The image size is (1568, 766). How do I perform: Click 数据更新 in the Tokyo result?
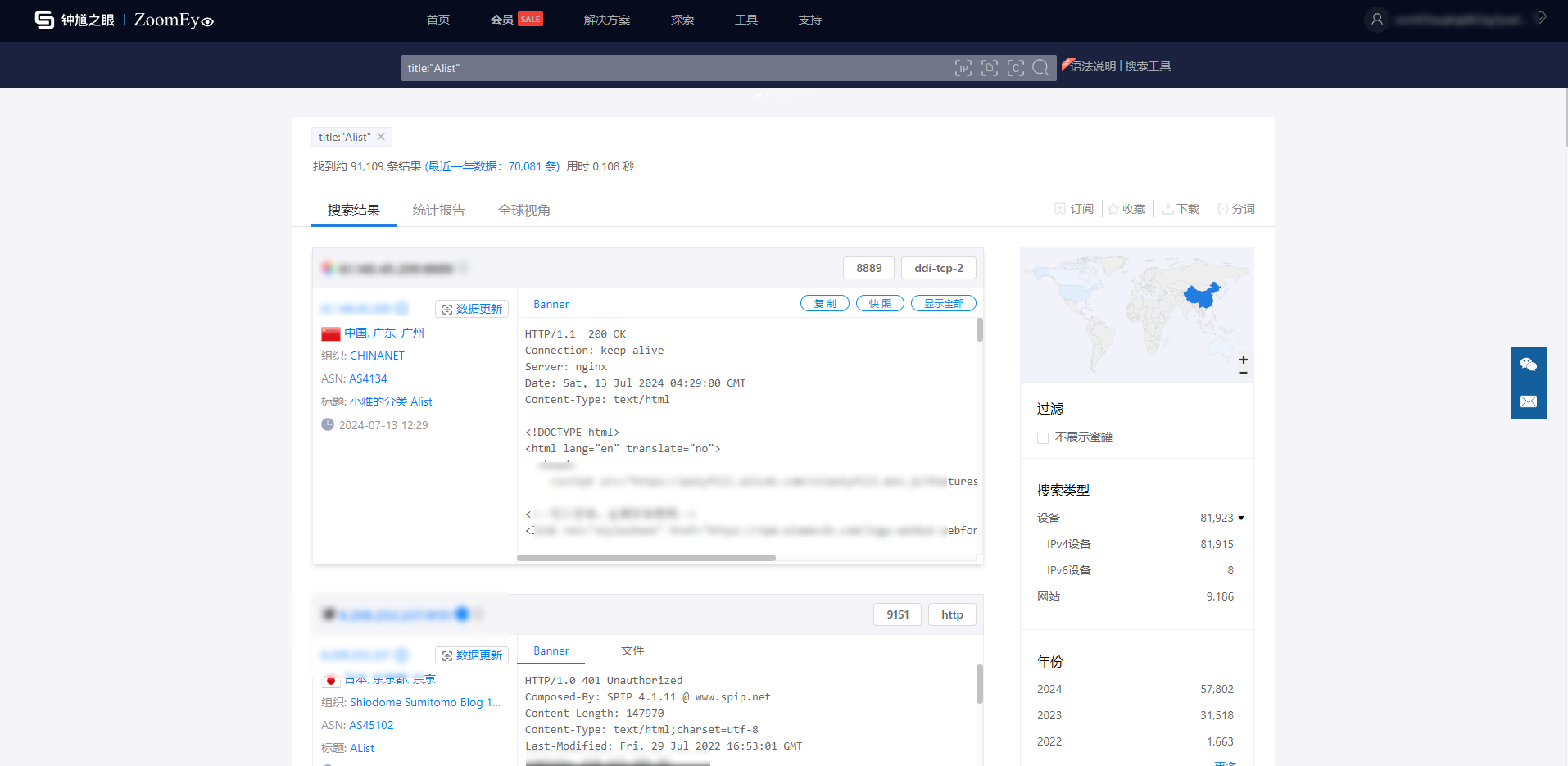(472, 655)
